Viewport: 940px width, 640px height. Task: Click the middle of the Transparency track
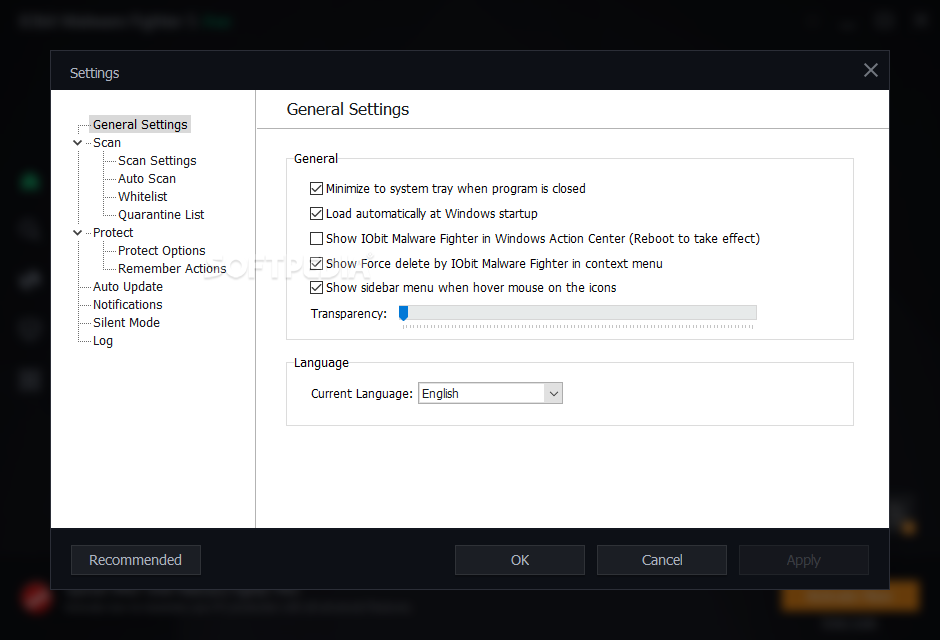pos(578,312)
